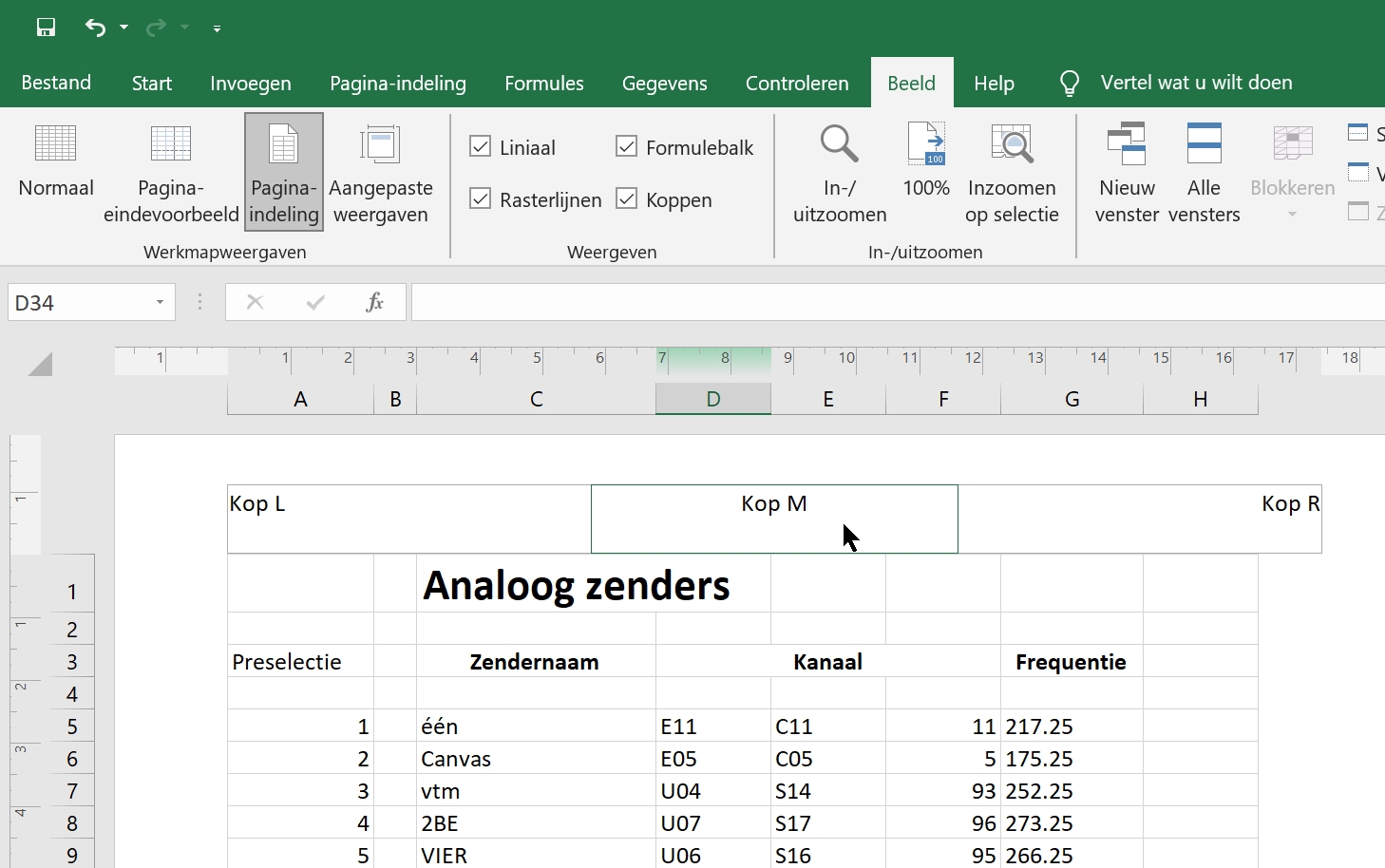This screenshot has width=1385, height=868.
Task: Open Customize Quick Access Toolbar dropdown
Action: 217,28
